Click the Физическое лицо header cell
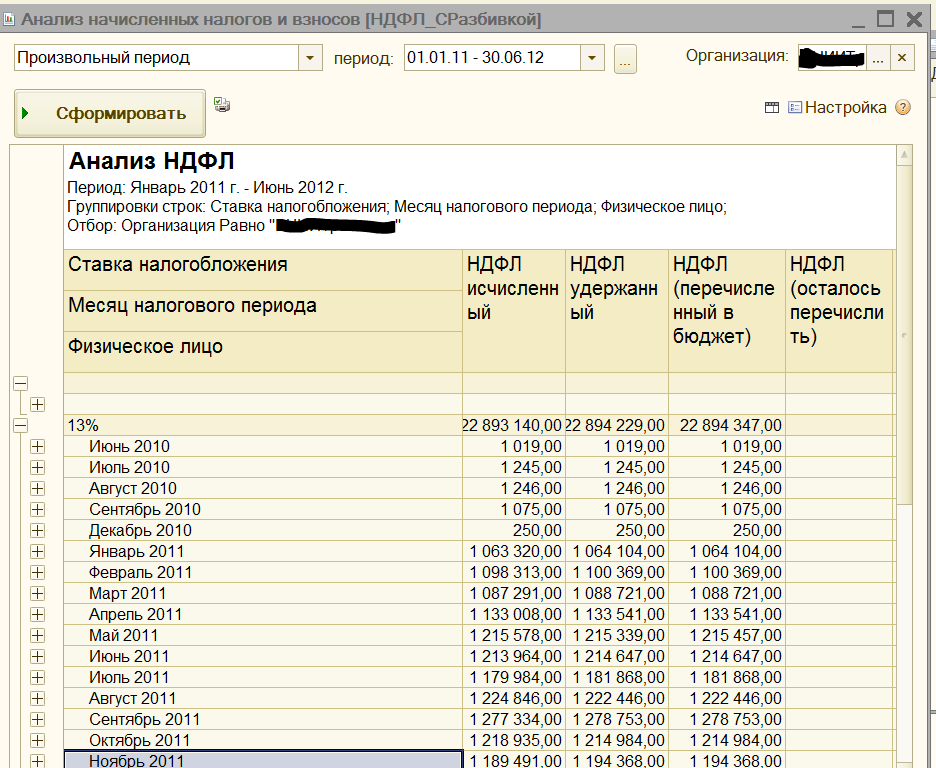Viewport: 936px width, 768px height. pos(263,352)
